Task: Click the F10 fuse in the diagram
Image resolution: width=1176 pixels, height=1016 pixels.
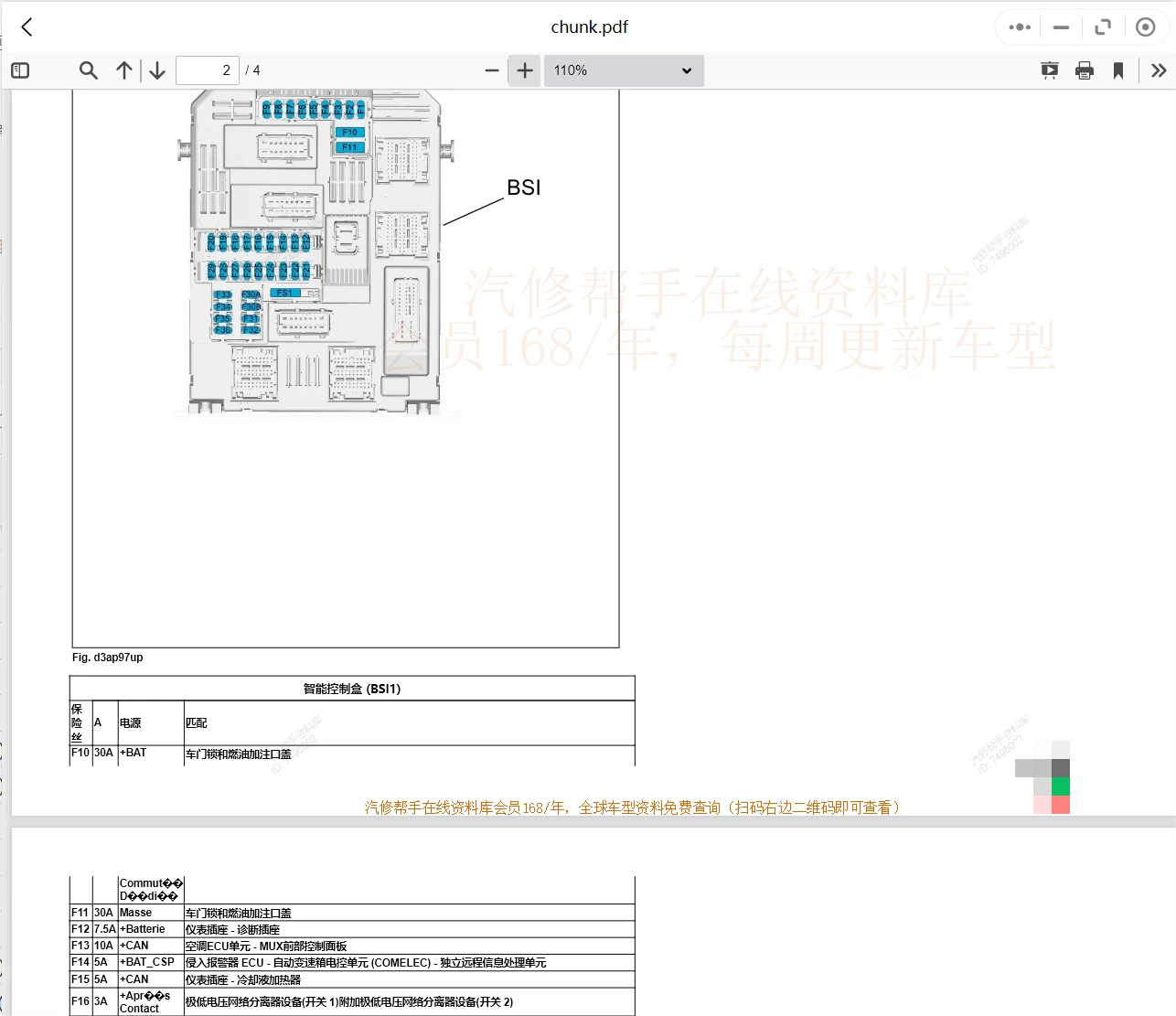Action: point(350,133)
